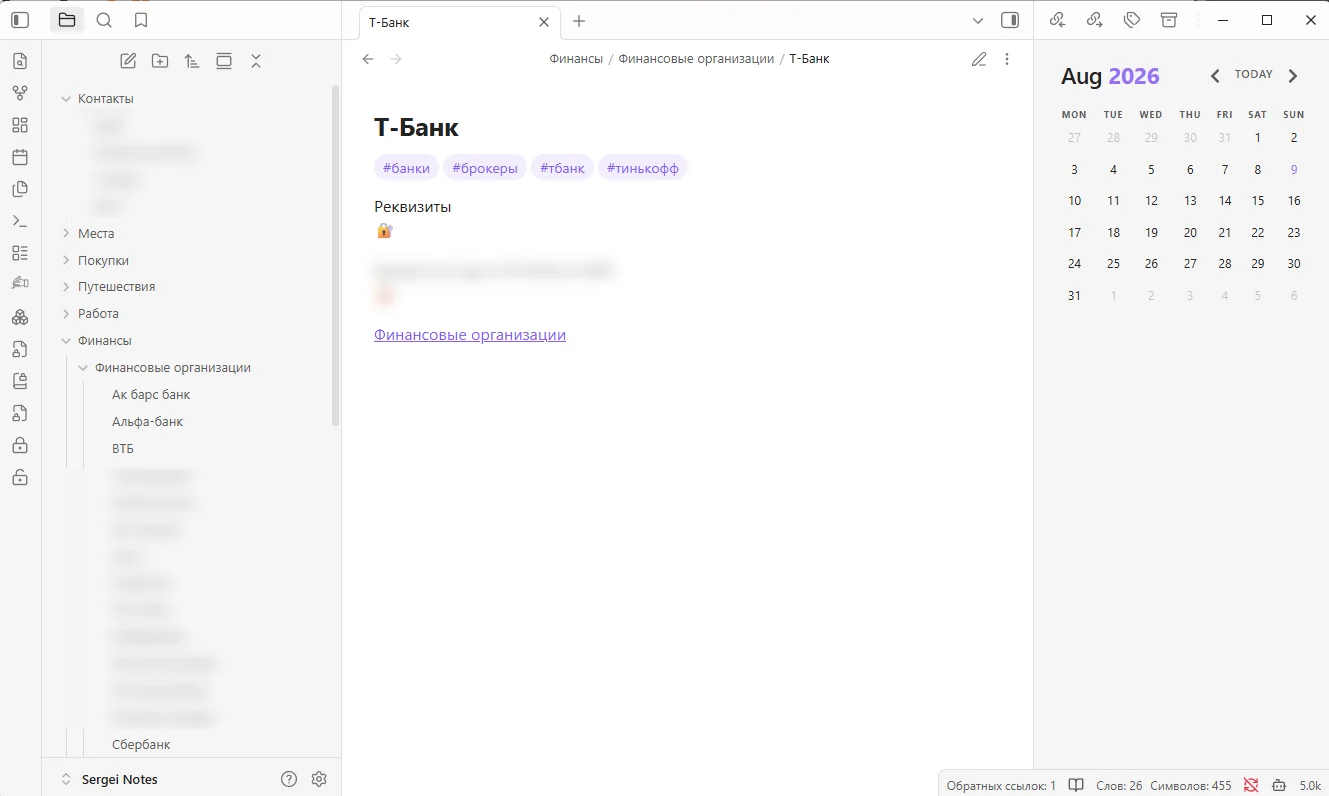Click the #брокеры tag
This screenshot has height=796, width=1329.
(485, 168)
